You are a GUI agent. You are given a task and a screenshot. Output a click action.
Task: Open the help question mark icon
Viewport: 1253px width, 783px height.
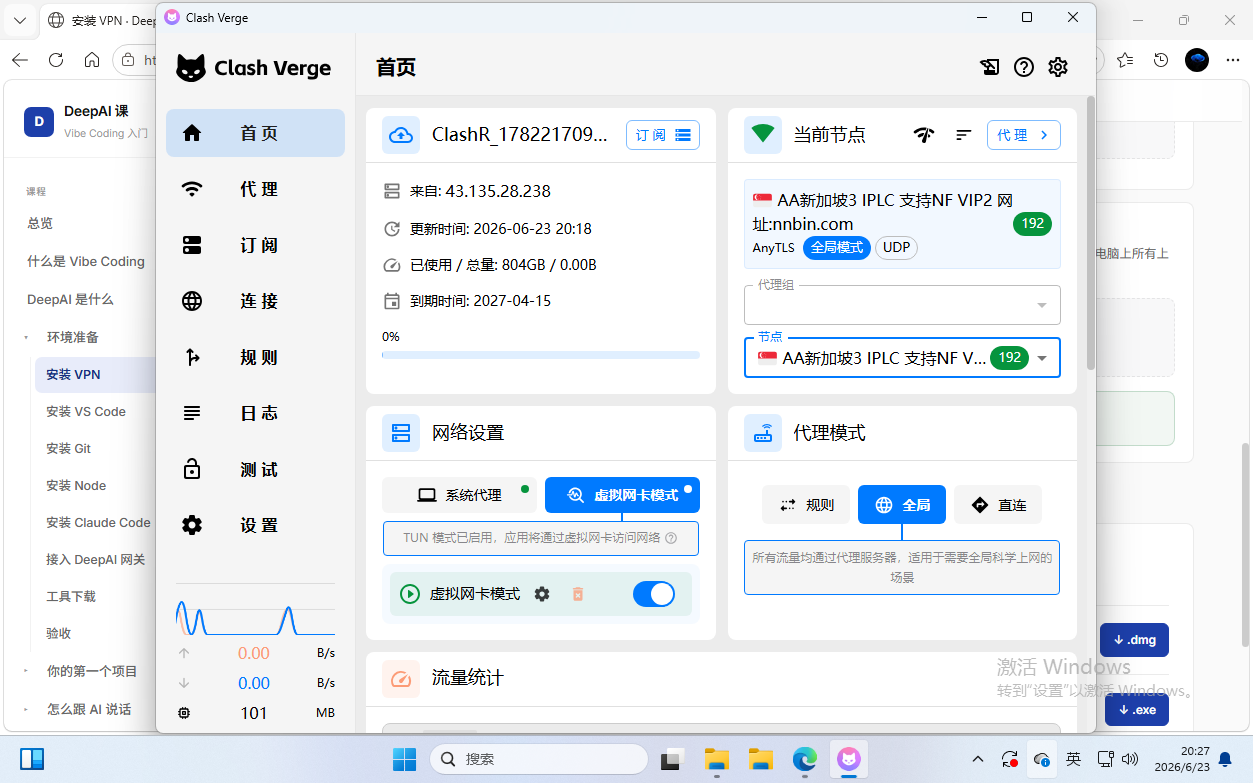click(1023, 67)
